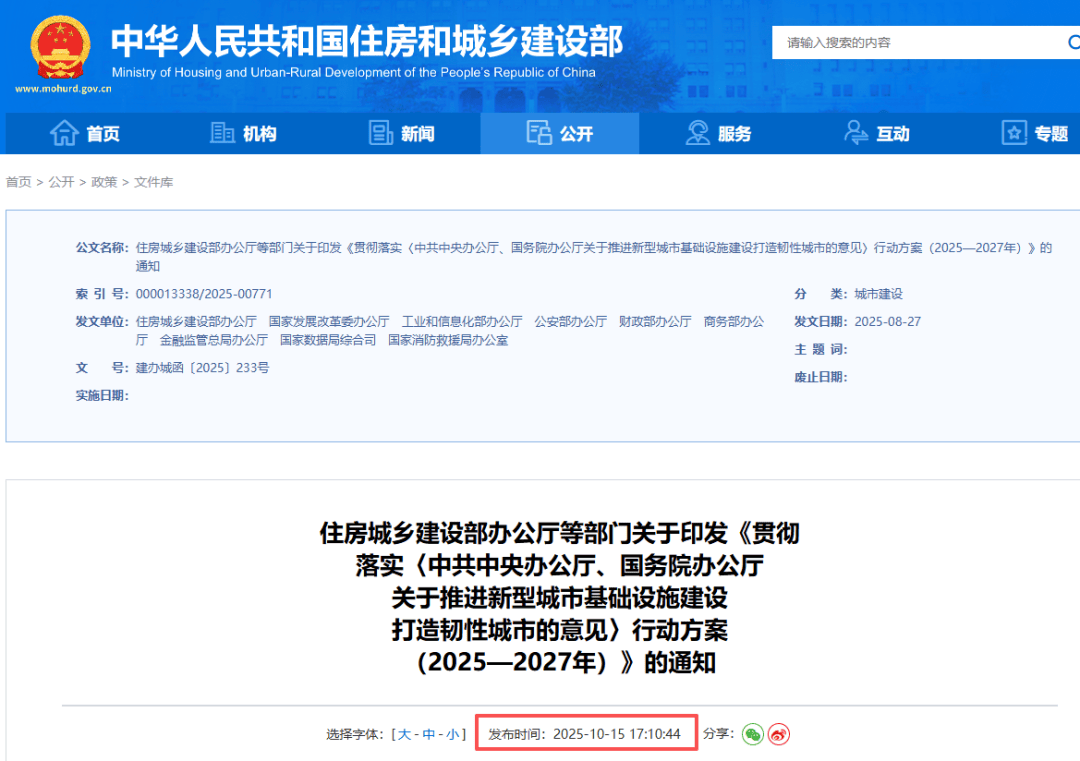The height and width of the screenshot is (761, 1080).
Task: Select medium font size 中
Action: point(429,734)
